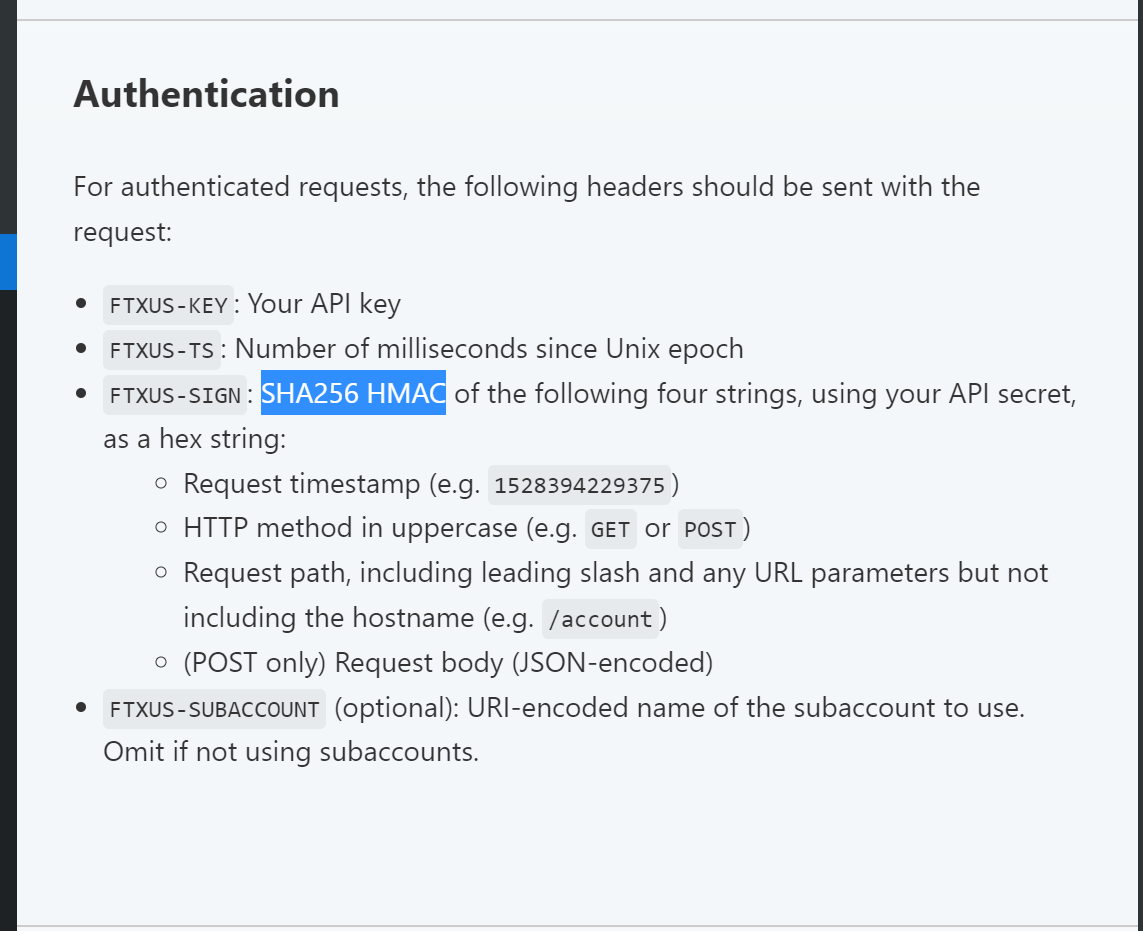Image resolution: width=1143 pixels, height=931 pixels.
Task: Click the blue active sidebar marker
Action: point(8,262)
